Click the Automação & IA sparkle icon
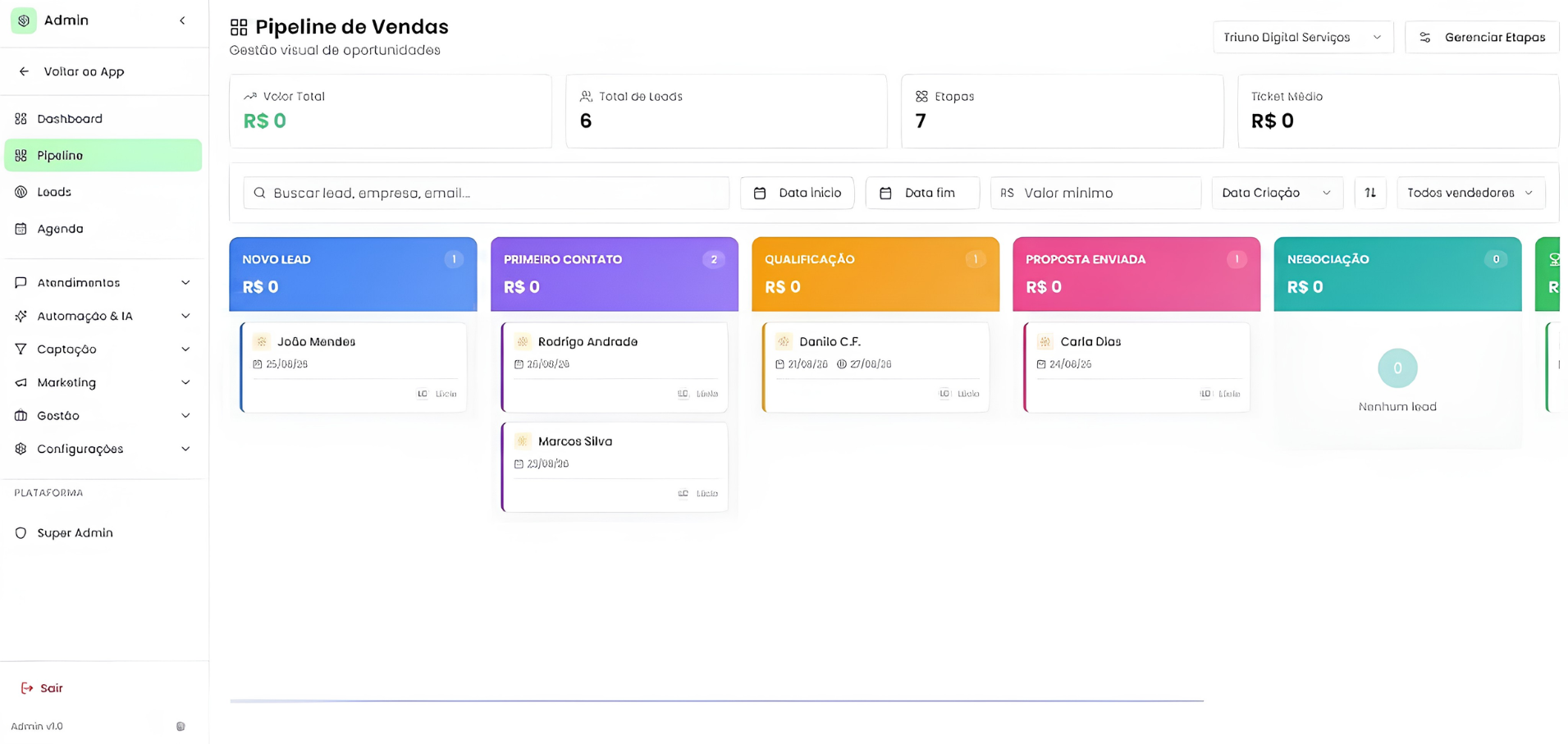This screenshot has height=744, width=1568. [21, 316]
